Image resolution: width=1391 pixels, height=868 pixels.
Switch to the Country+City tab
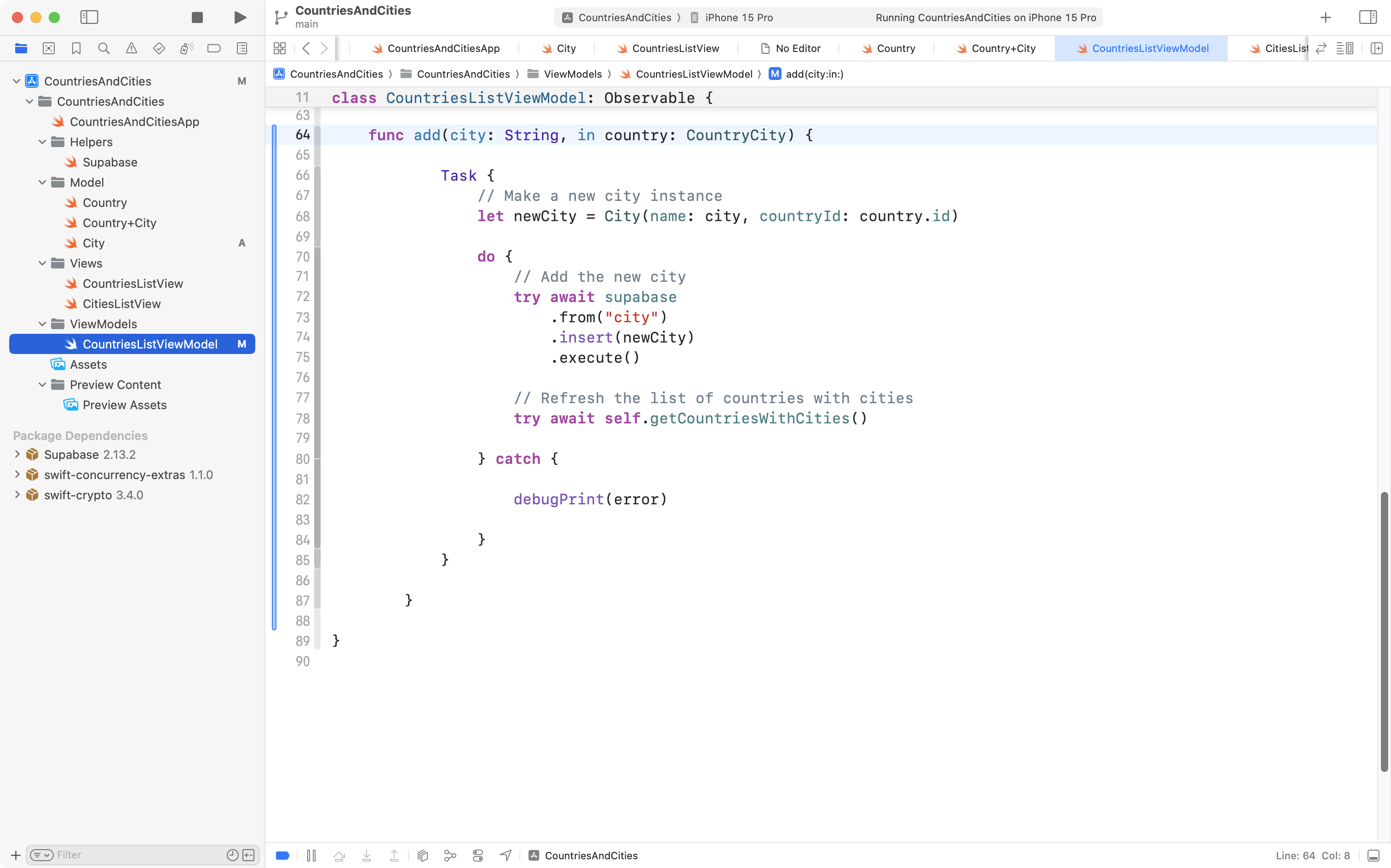point(1003,48)
